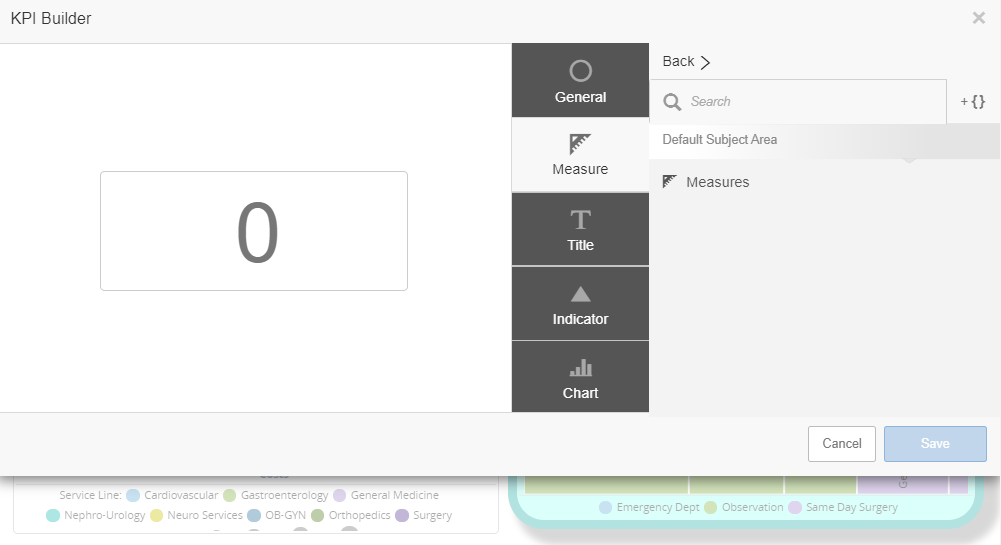Select the Measure tab

pos(580,154)
